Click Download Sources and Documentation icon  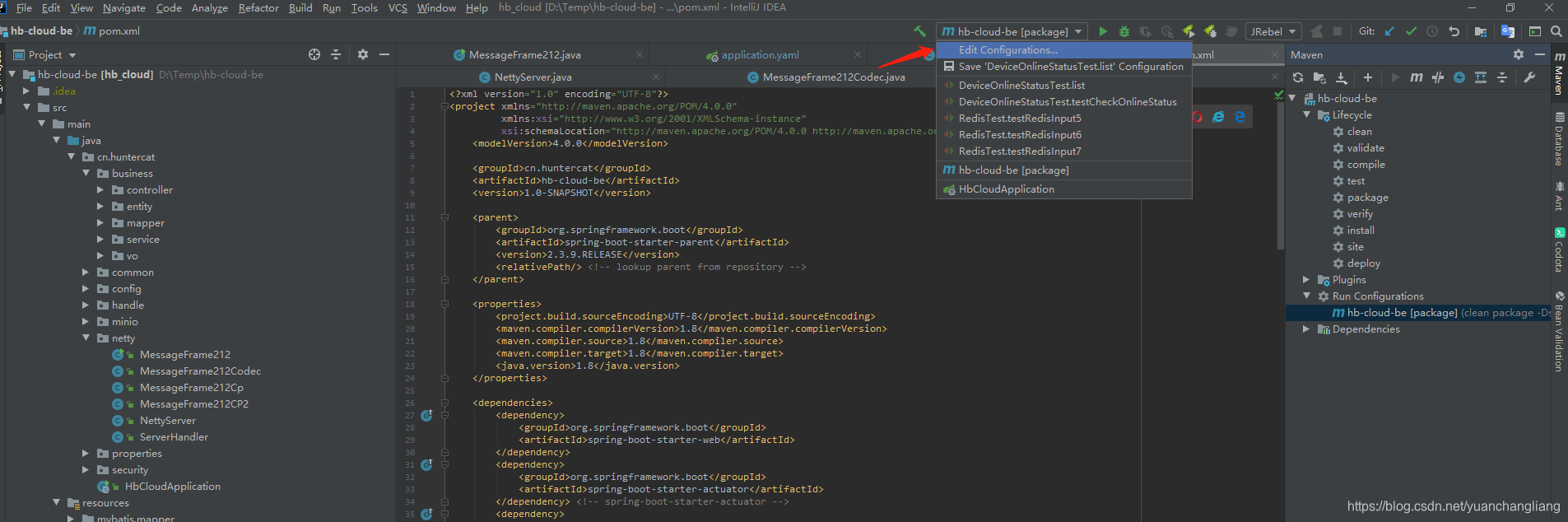tap(1341, 77)
